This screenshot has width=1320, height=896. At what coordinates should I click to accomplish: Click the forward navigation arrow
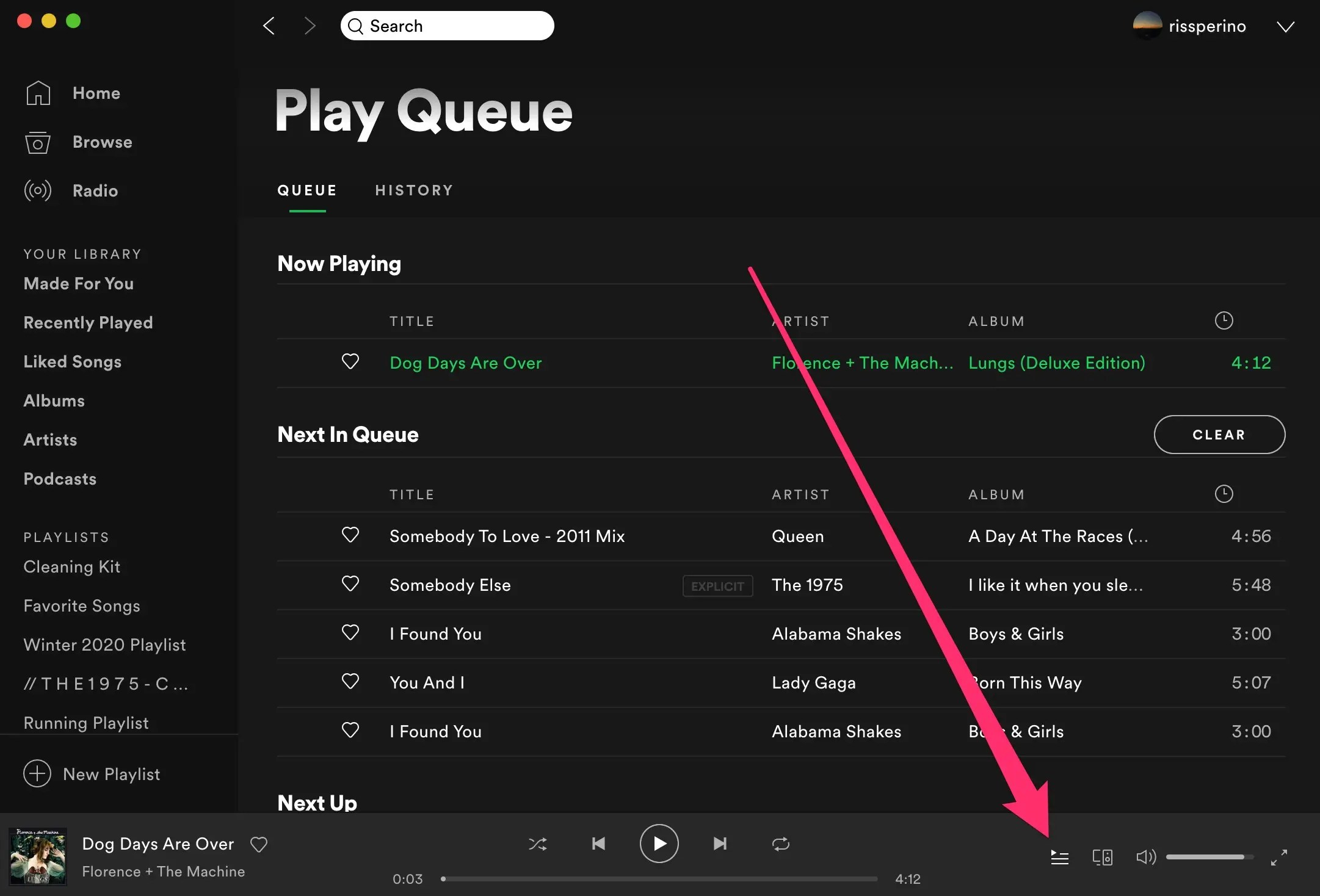[310, 26]
